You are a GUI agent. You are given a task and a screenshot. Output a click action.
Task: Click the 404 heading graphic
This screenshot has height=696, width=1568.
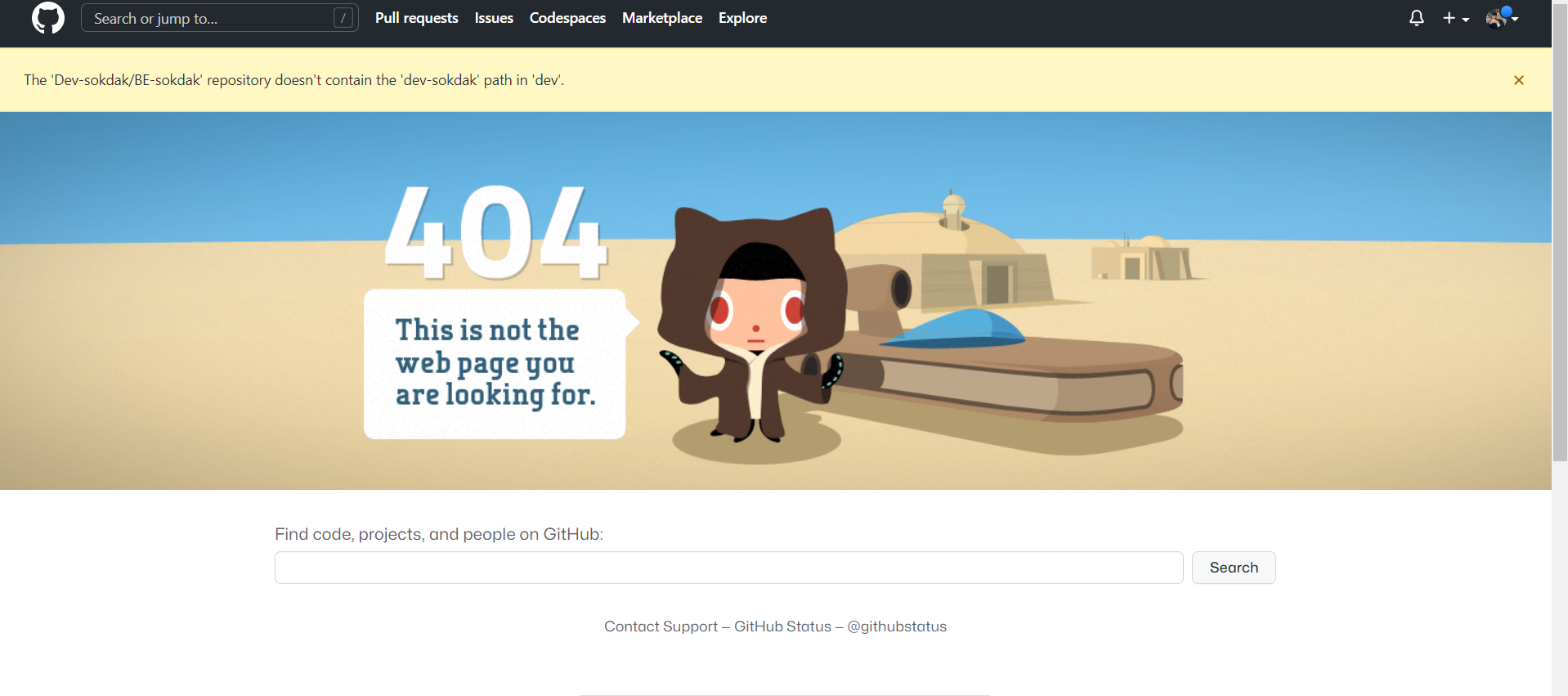pos(495,232)
